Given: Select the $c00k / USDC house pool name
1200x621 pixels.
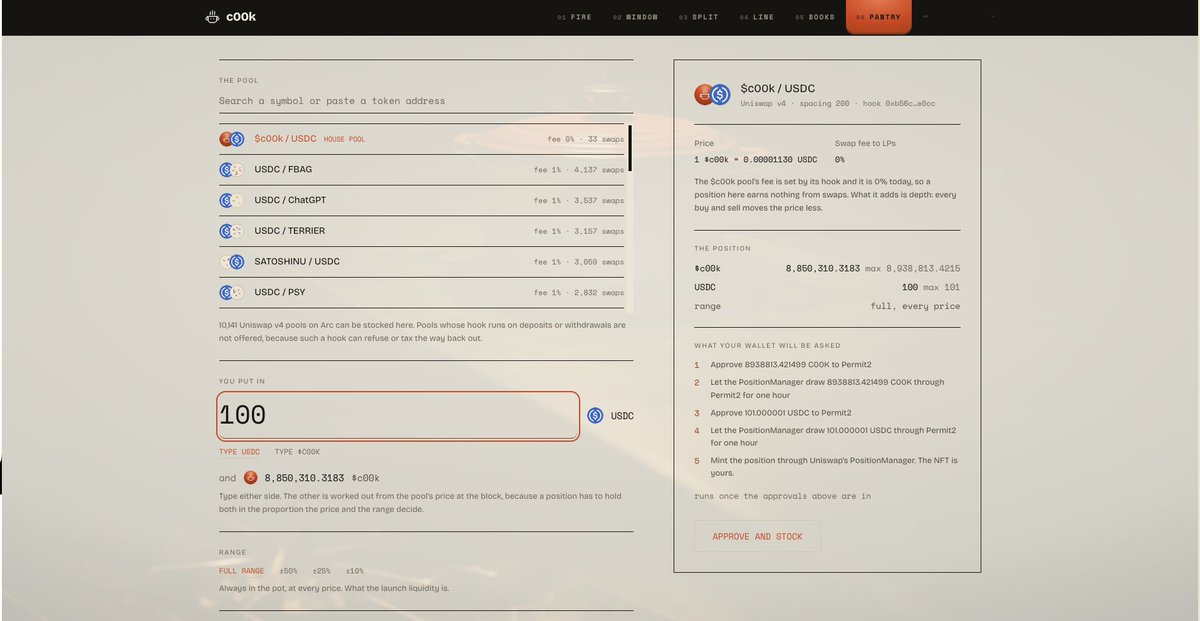Looking at the screenshot, I should coord(285,139).
